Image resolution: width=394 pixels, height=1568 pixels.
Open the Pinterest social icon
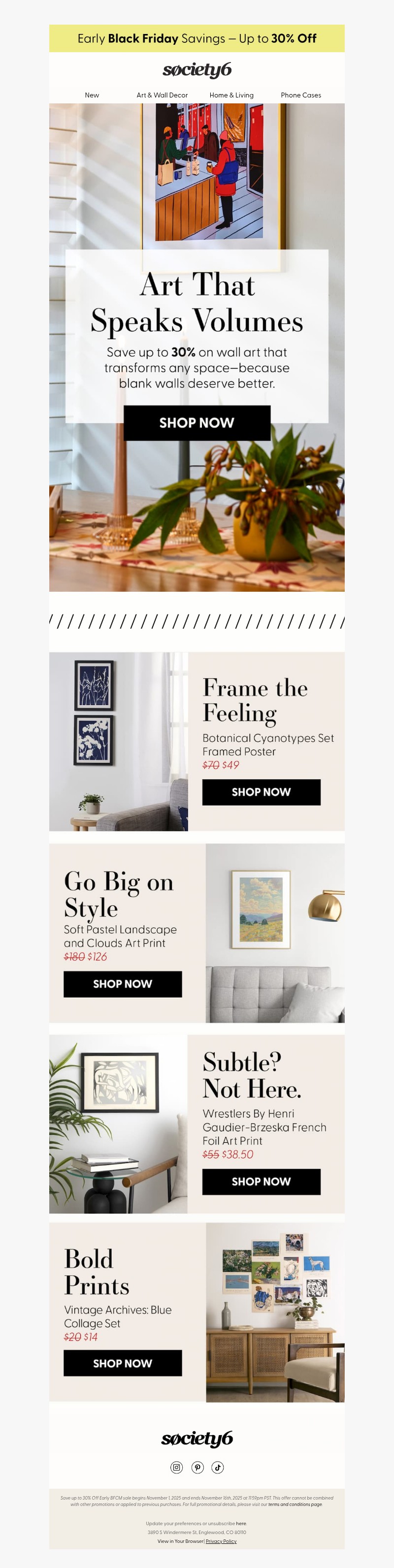pyautogui.click(x=197, y=1467)
